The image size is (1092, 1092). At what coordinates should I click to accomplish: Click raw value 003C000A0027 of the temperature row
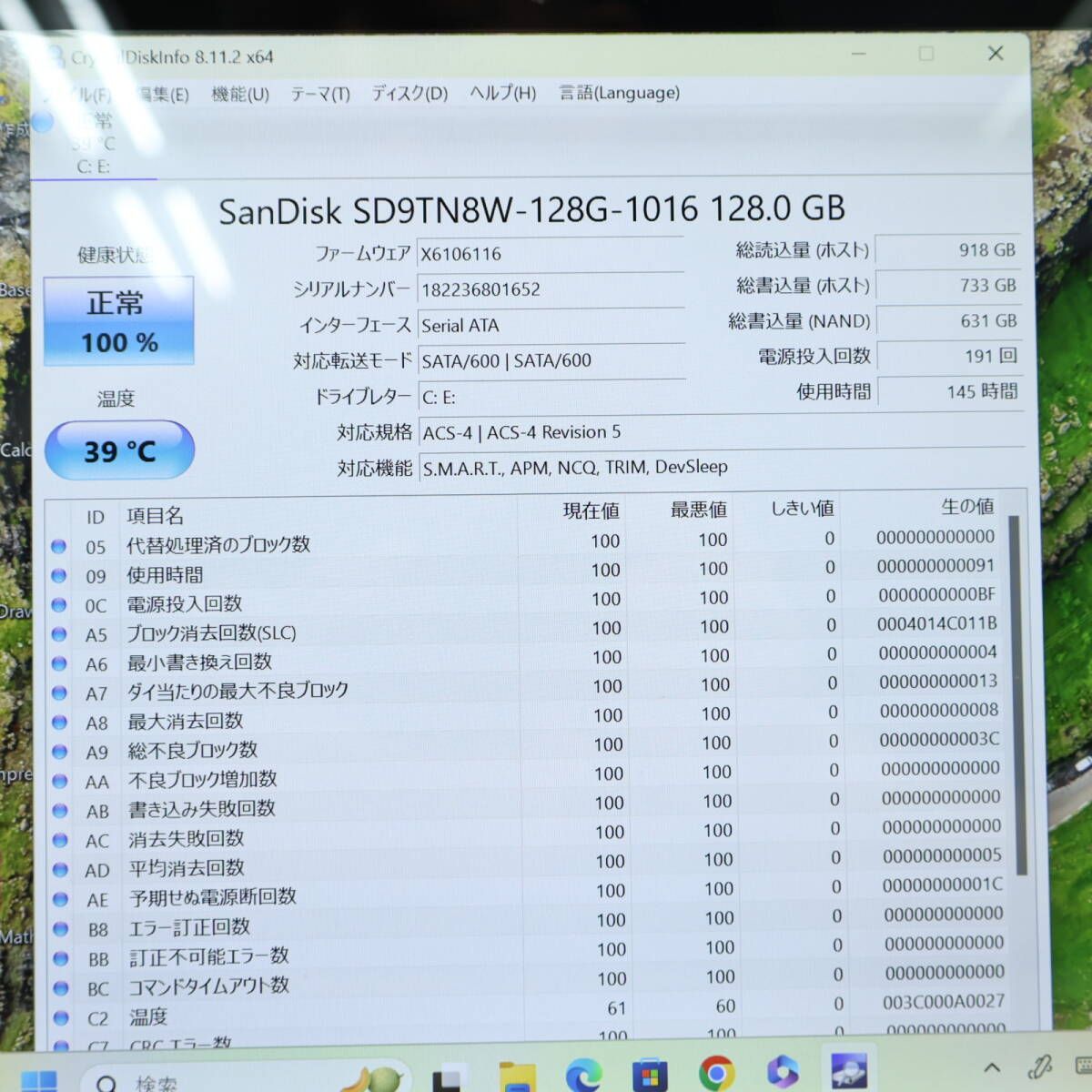click(944, 1001)
